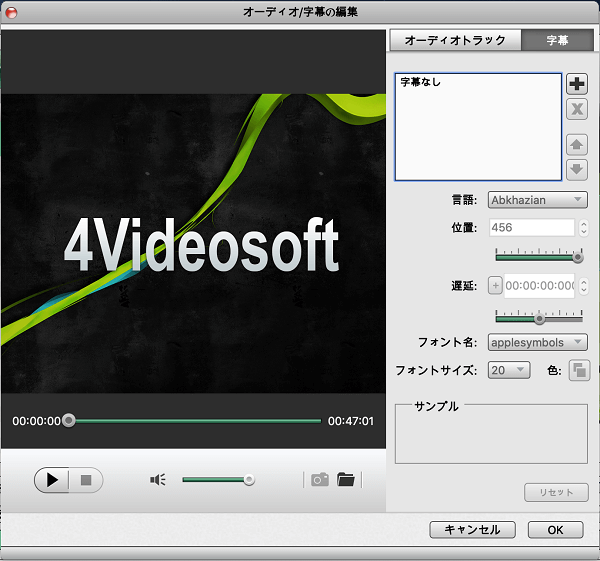Expand the フォントサイズ dropdown showing 20
Viewport: 600px width, 561px height.
coord(509,371)
